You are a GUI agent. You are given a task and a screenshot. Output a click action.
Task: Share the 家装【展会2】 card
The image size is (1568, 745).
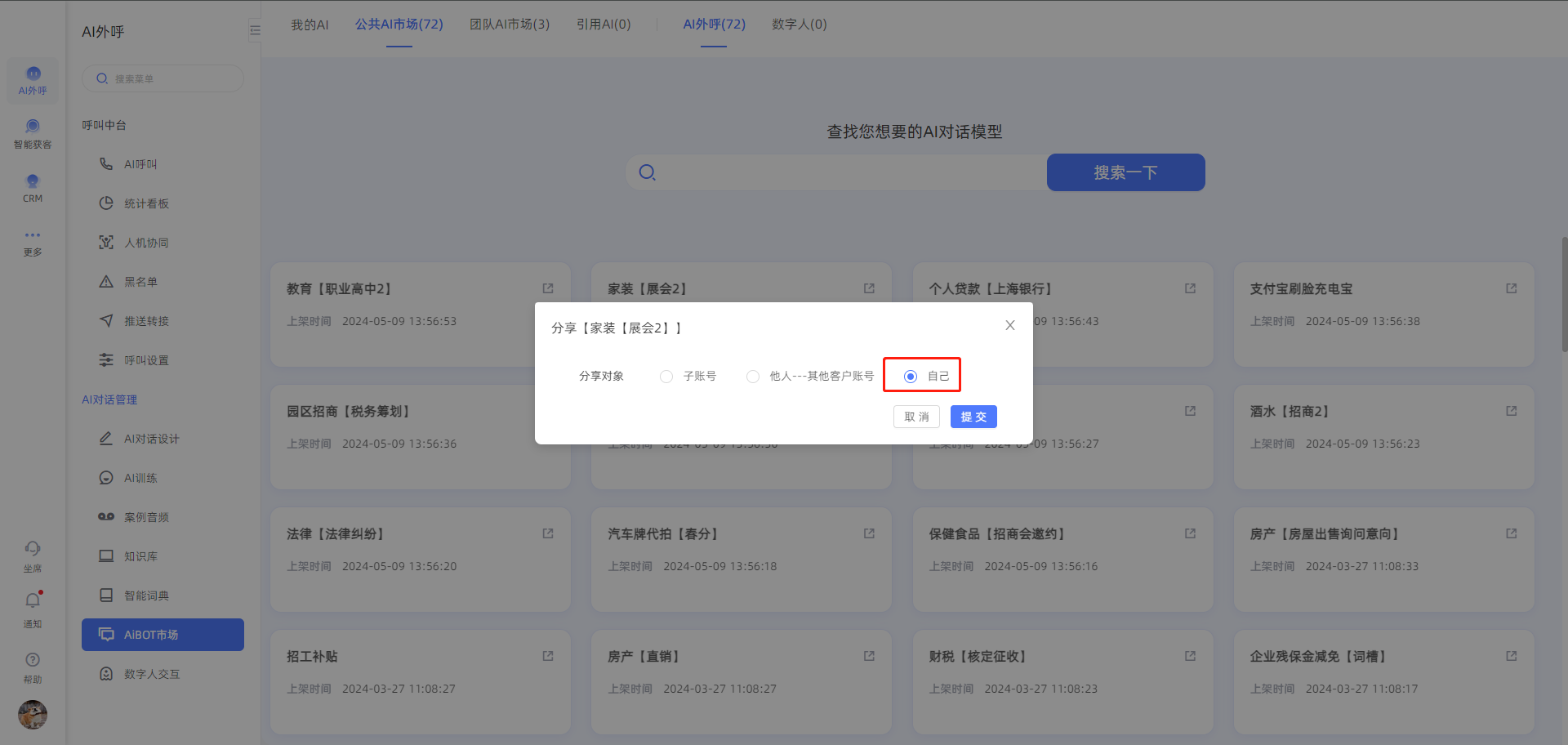(869, 288)
